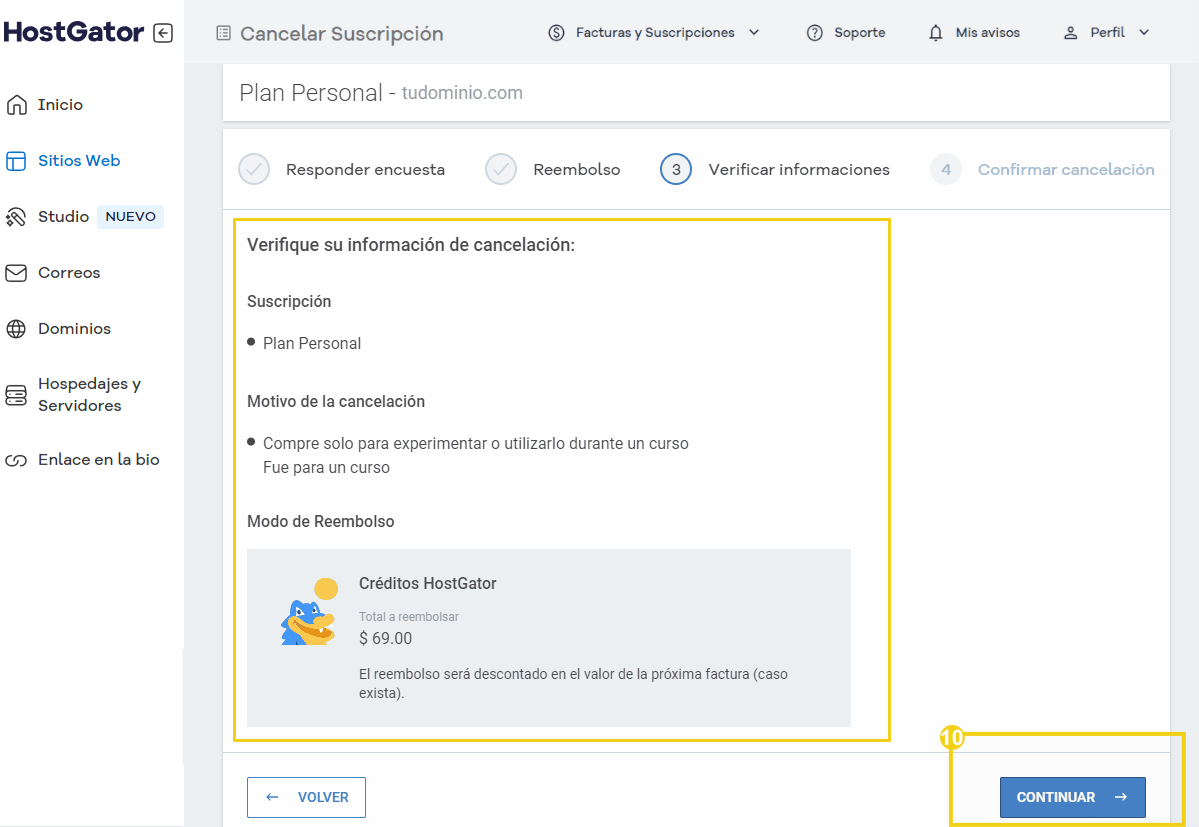Click the Cancelar Suscripción page title

coord(342,34)
